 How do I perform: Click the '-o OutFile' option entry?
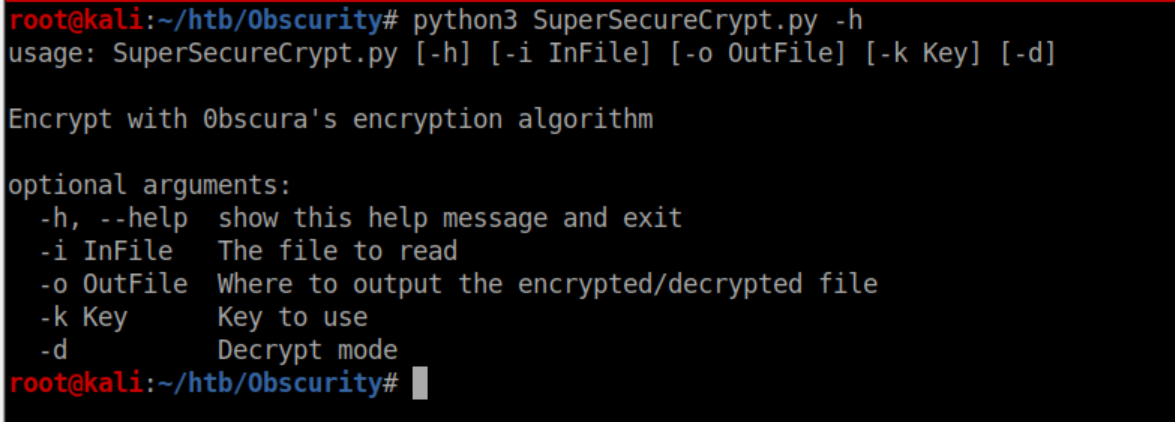coord(113,284)
